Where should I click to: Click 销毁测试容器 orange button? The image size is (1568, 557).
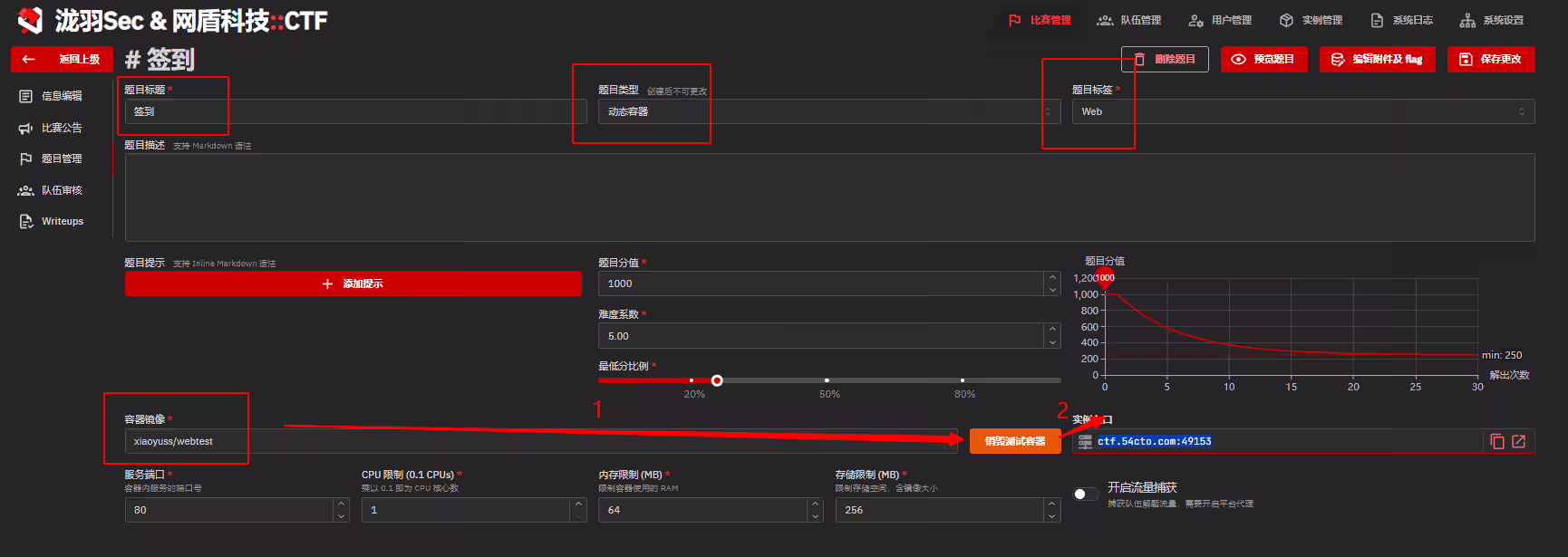click(x=1014, y=441)
